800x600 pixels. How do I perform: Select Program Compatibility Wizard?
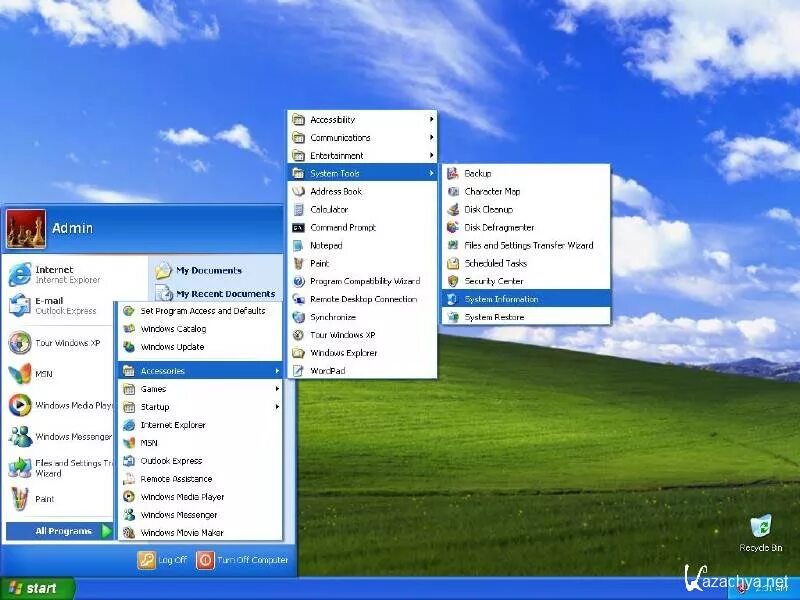(362, 281)
